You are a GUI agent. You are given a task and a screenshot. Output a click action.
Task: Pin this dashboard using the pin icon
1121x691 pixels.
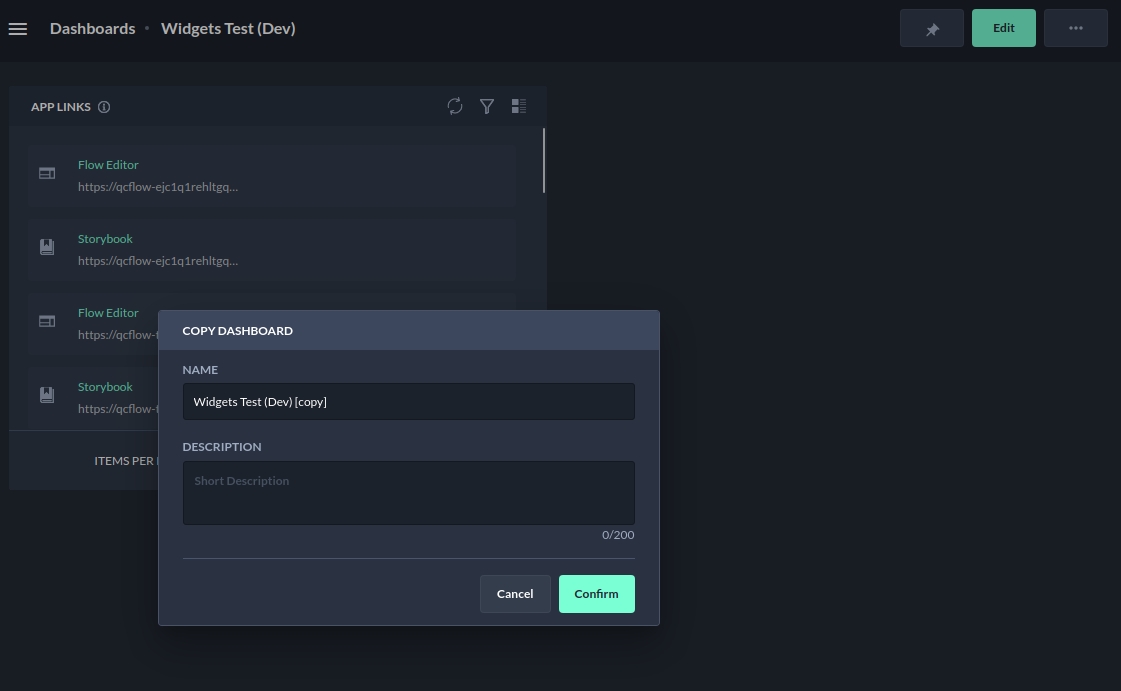pyautogui.click(x=931, y=29)
